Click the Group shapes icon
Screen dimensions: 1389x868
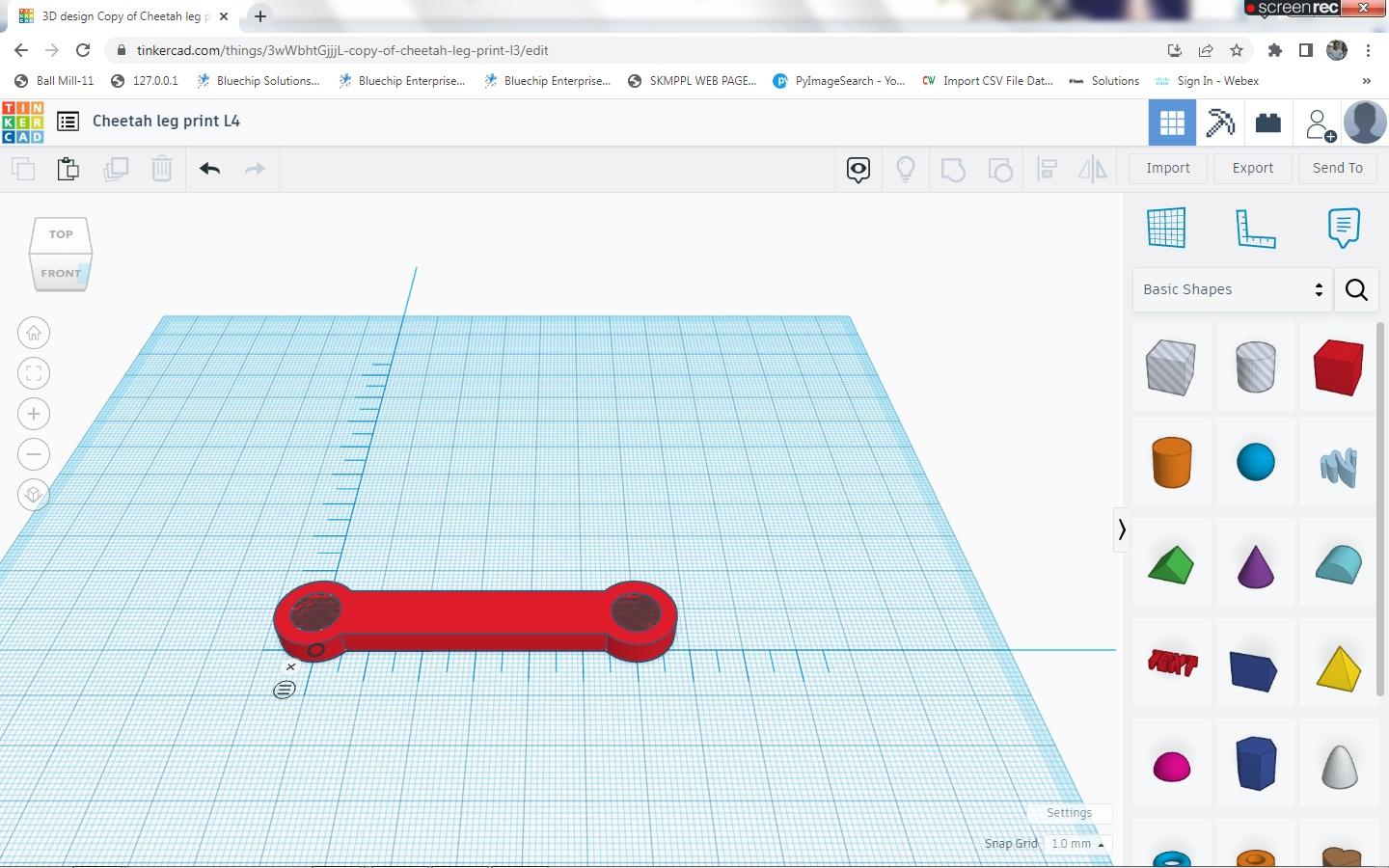click(x=953, y=170)
